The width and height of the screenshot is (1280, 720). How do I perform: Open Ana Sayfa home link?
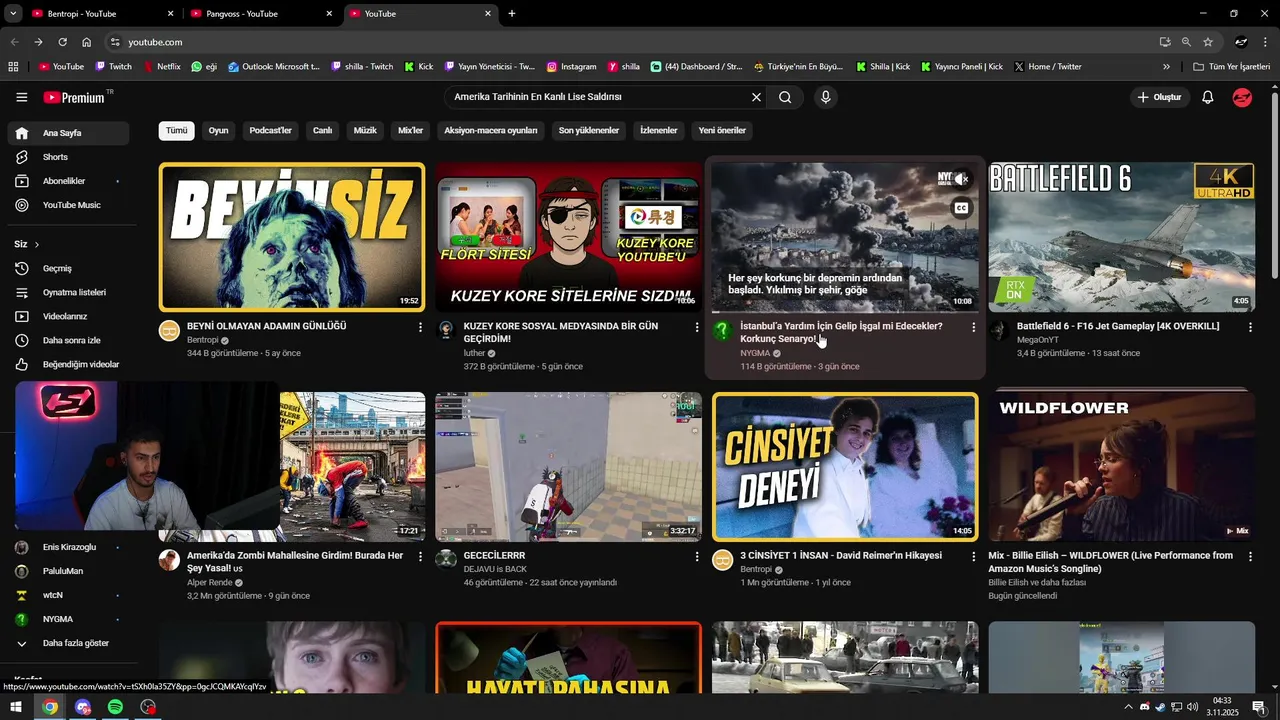point(68,133)
